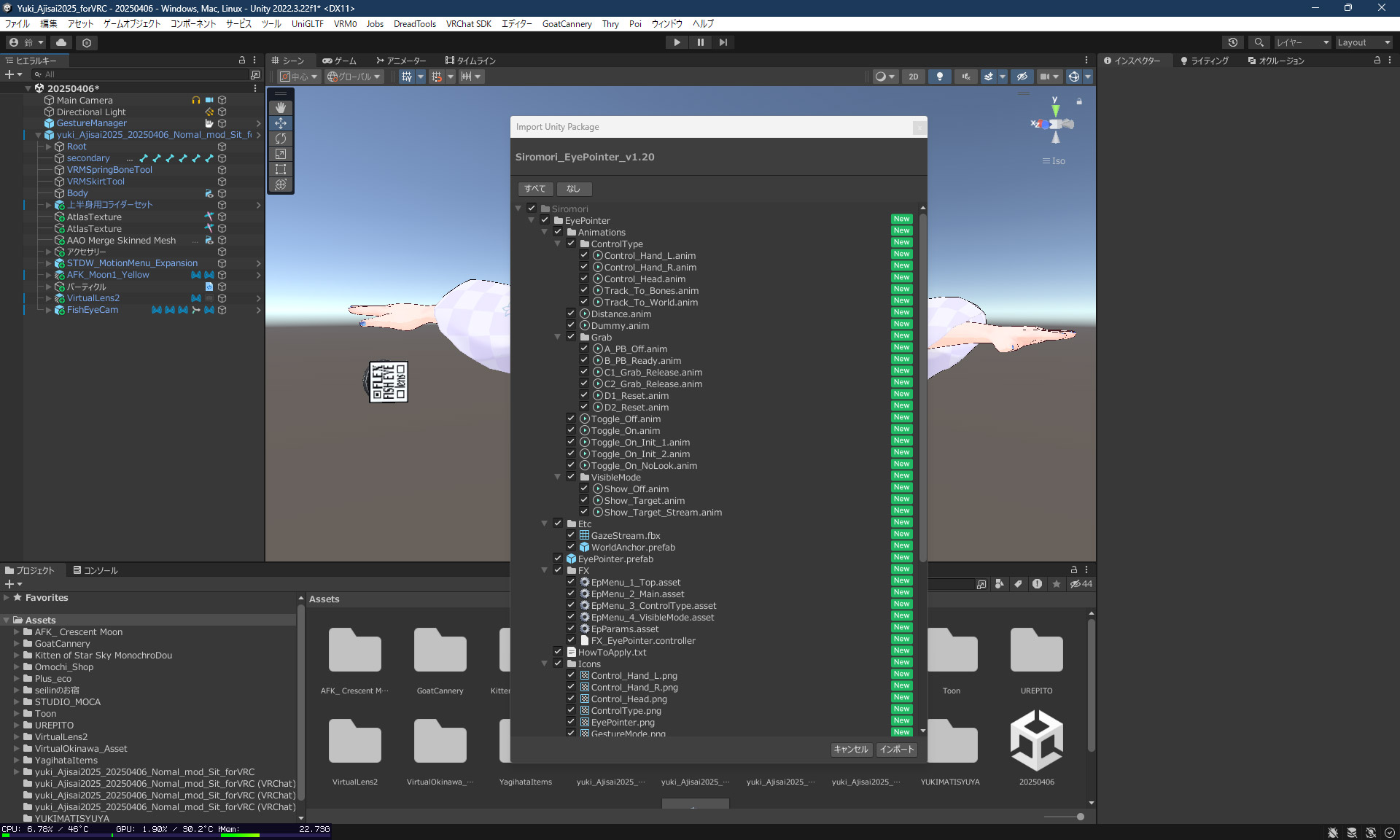Toggle 2D view mode
The height and width of the screenshot is (840, 1400).
tap(913, 77)
